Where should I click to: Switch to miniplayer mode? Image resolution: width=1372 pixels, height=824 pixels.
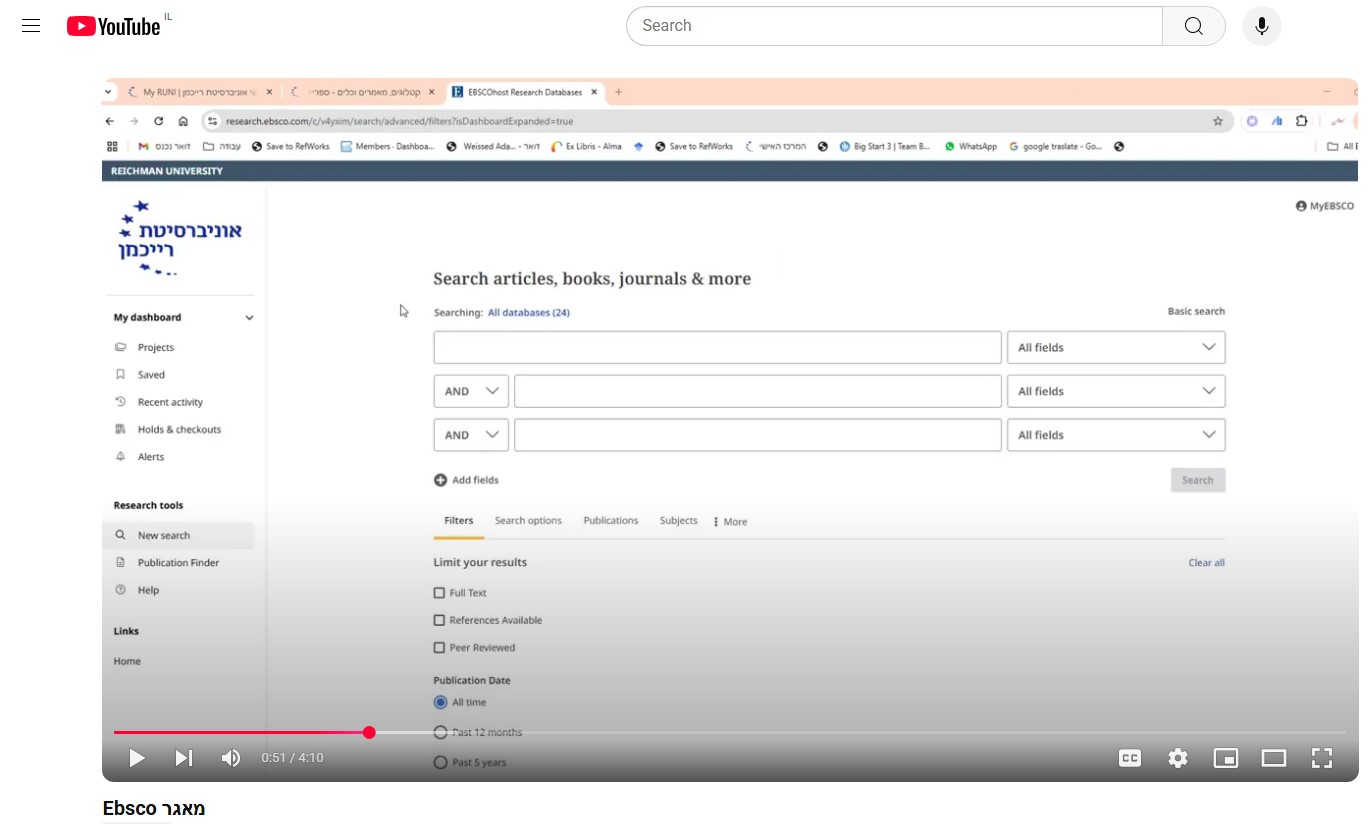(x=1226, y=758)
